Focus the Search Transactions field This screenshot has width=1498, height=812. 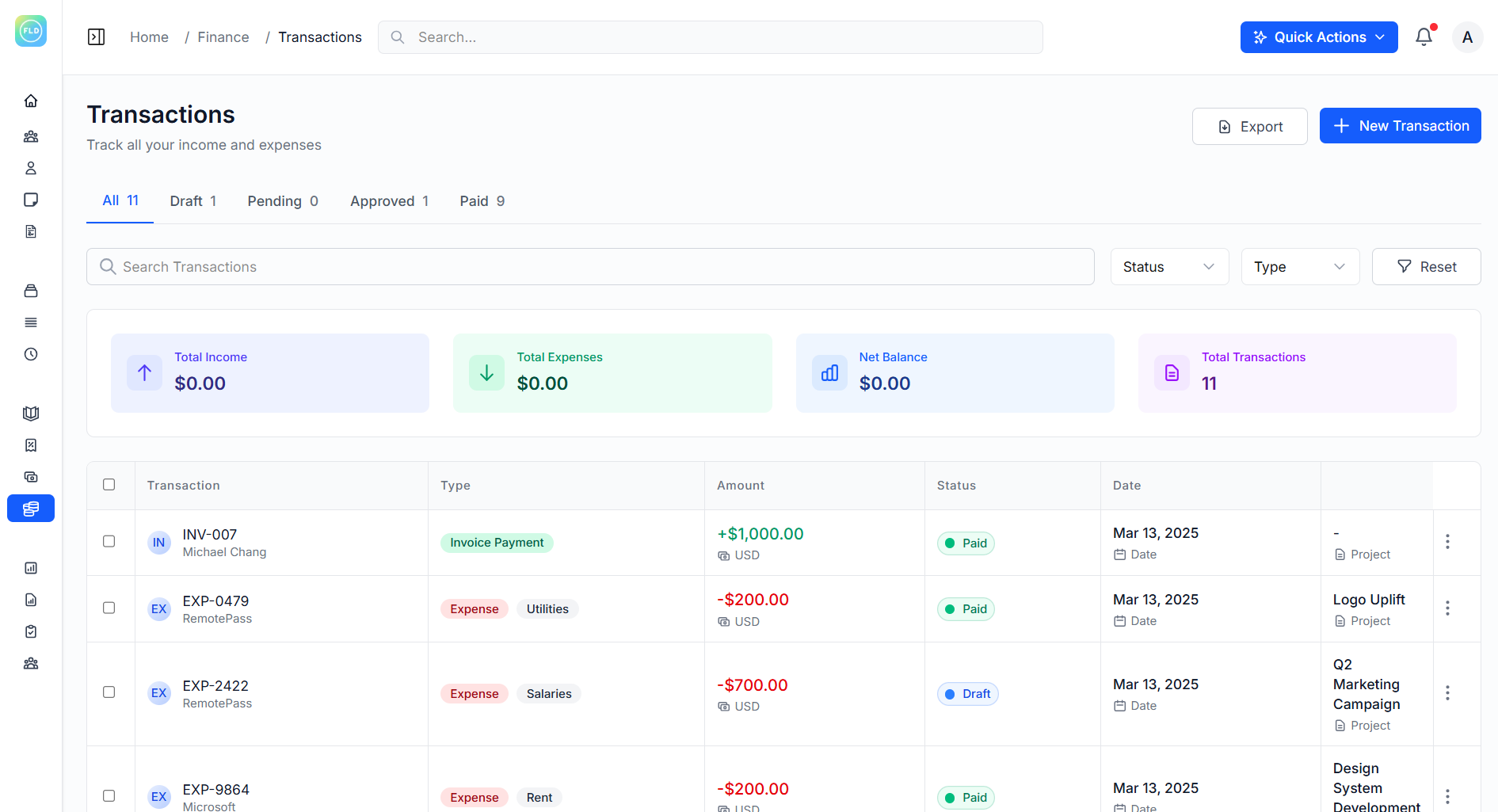pyautogui.click(x=590, y=267)
